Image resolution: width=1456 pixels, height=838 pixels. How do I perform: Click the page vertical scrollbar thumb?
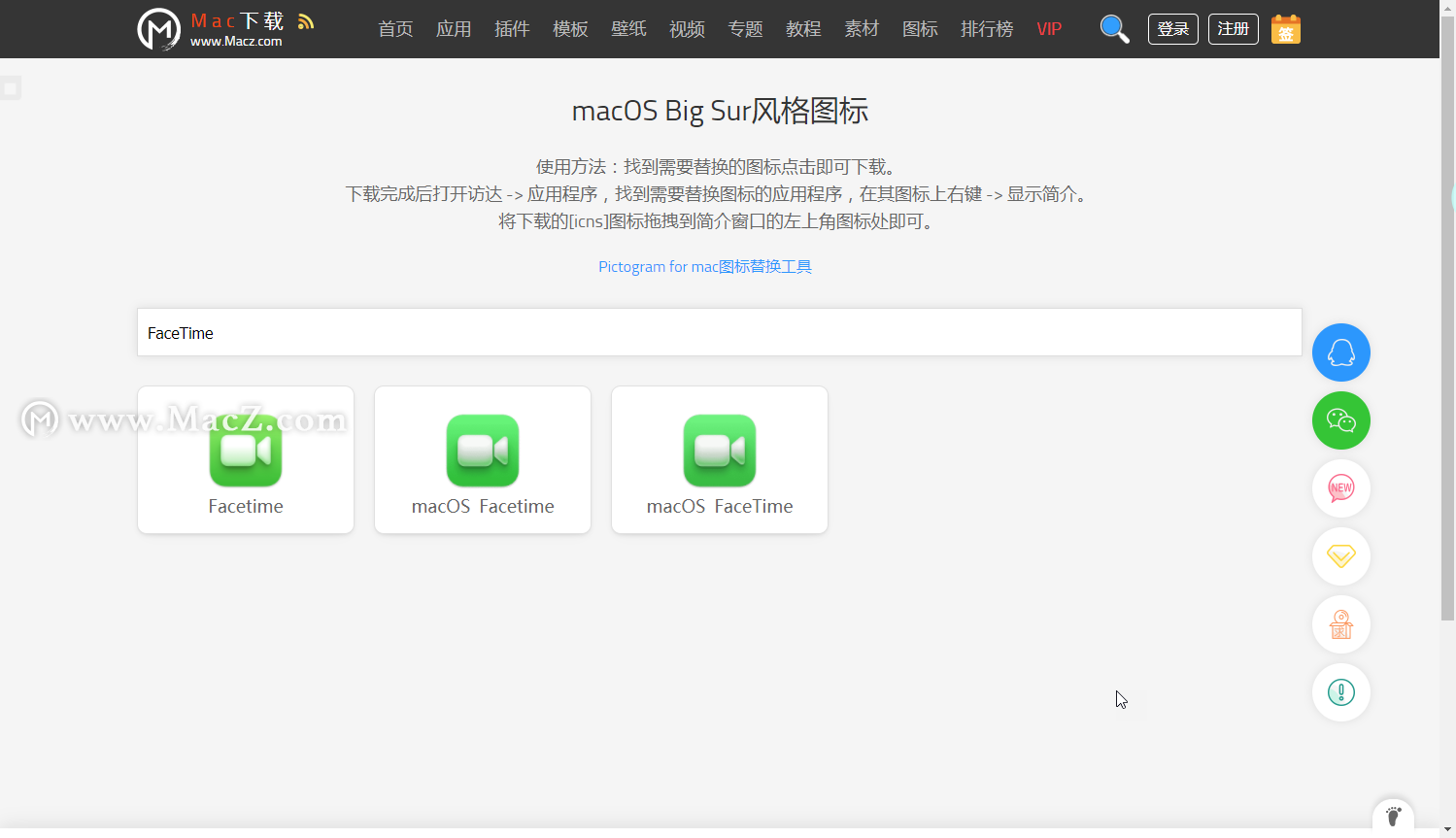click(1447, 318)
